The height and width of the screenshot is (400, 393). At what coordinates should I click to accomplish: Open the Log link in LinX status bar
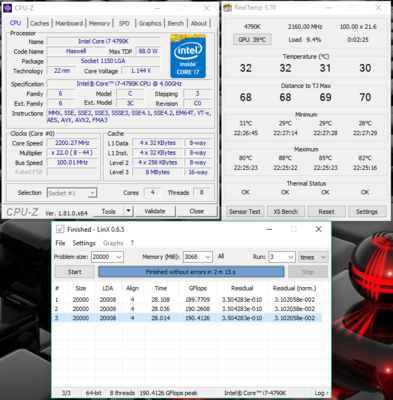[x=321, y=393]
